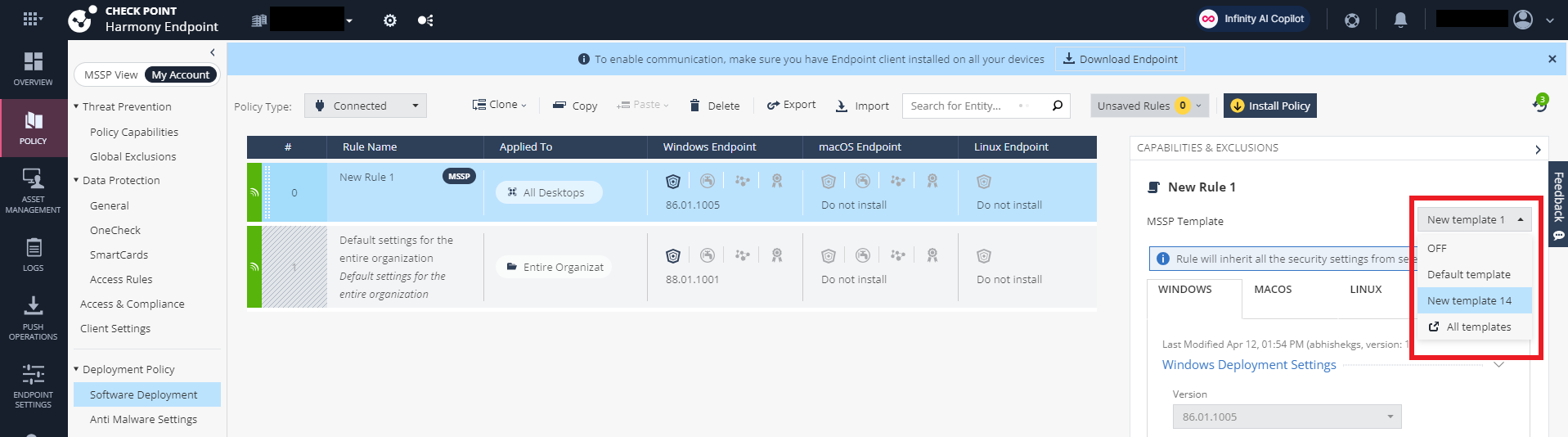Image resolution: width=1568 pixels, height=437 pixels.
Task: Open the app launcher grid icon
Action: click(x=33, y=19)
